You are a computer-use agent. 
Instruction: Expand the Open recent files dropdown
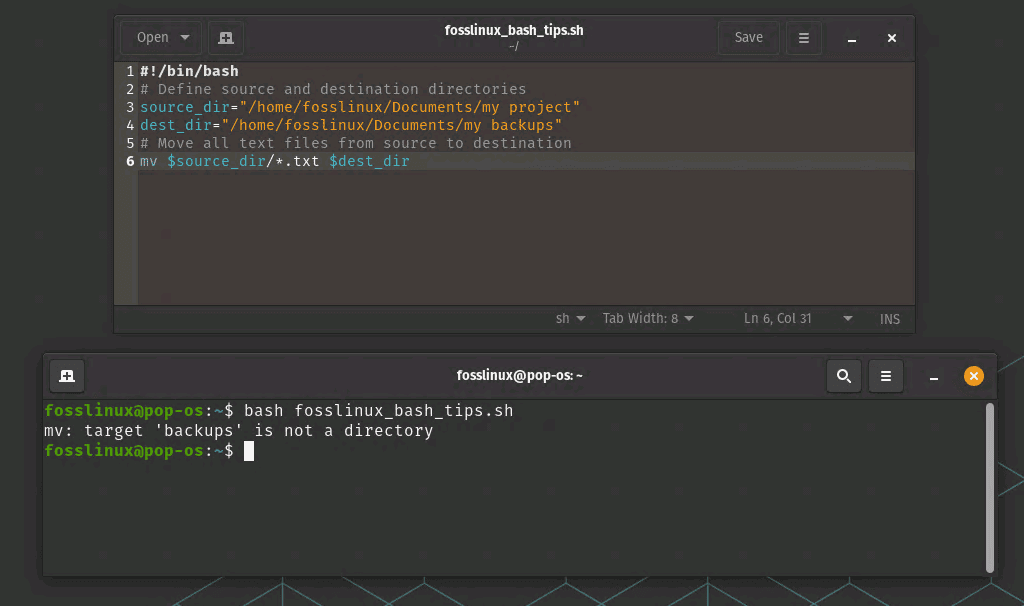click(185, 38)
